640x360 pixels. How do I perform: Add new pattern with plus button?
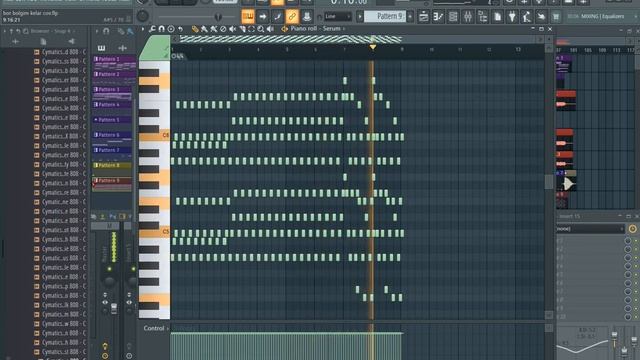coord(410,17)
